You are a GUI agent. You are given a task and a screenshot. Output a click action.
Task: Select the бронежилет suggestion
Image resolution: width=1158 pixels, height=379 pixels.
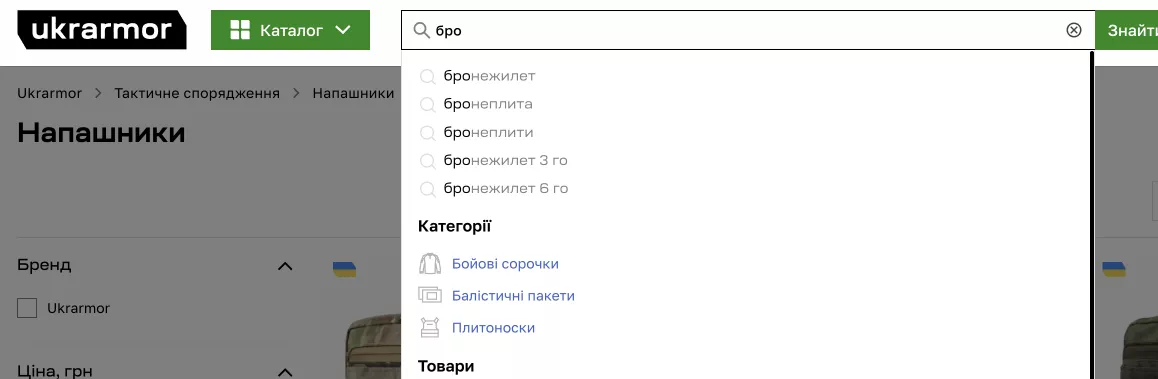coord(489,76)
